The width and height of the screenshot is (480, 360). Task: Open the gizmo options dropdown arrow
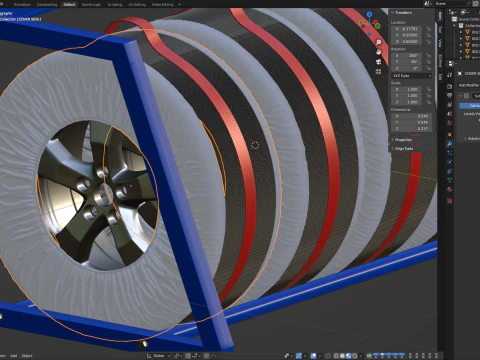[305, 356]
